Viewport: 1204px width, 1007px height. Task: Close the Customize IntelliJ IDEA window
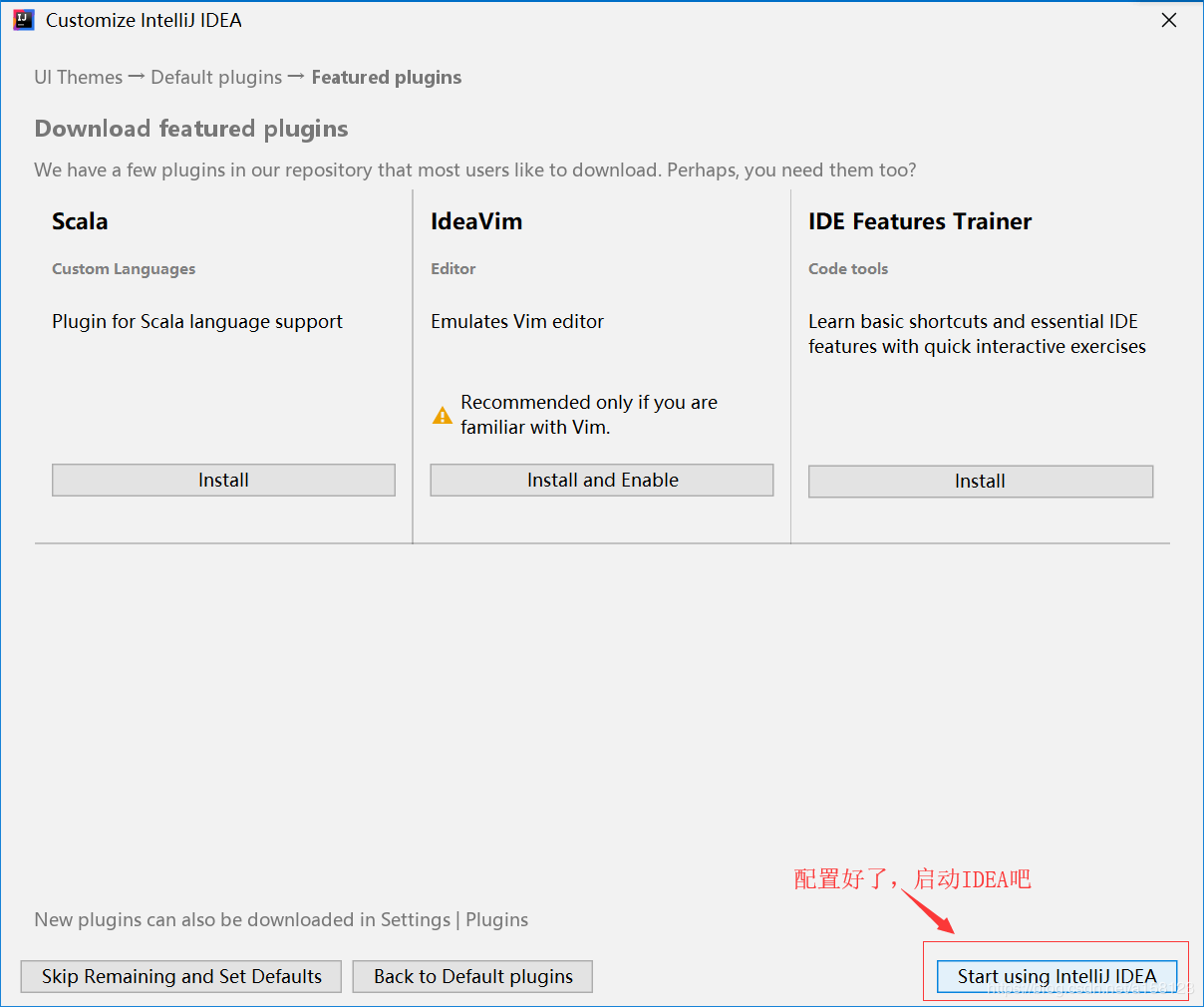click(1169, 20)
